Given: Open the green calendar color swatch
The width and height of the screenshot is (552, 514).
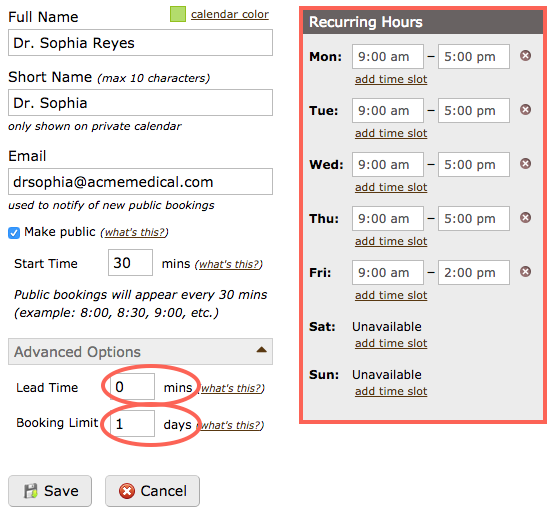Looking at the screenshot, I should tap(178, 14).
